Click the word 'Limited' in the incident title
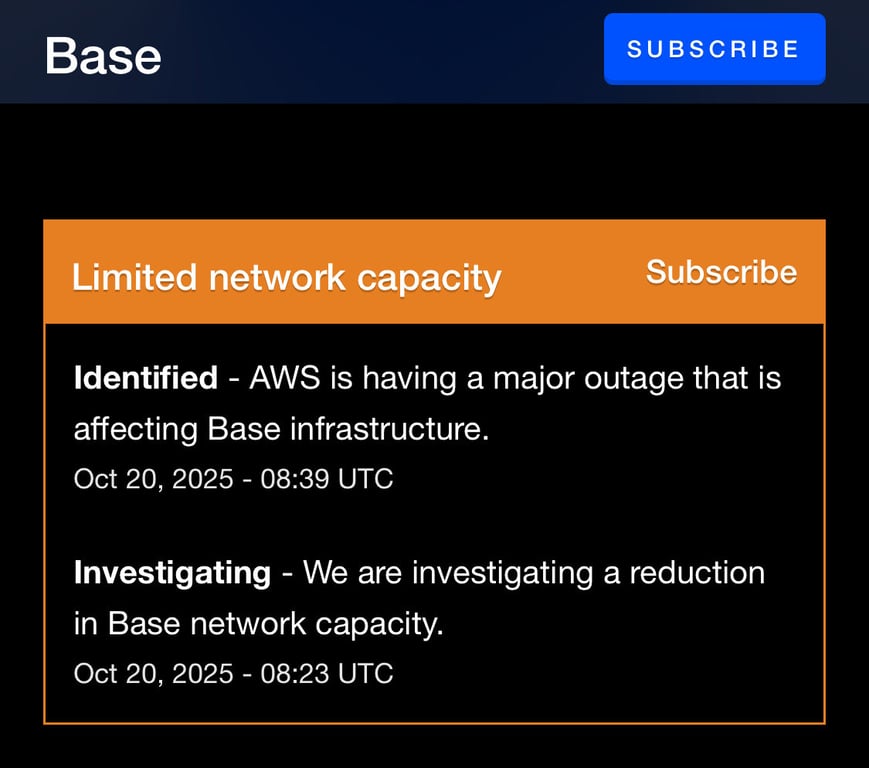869x768 pixels. [135, 277]
